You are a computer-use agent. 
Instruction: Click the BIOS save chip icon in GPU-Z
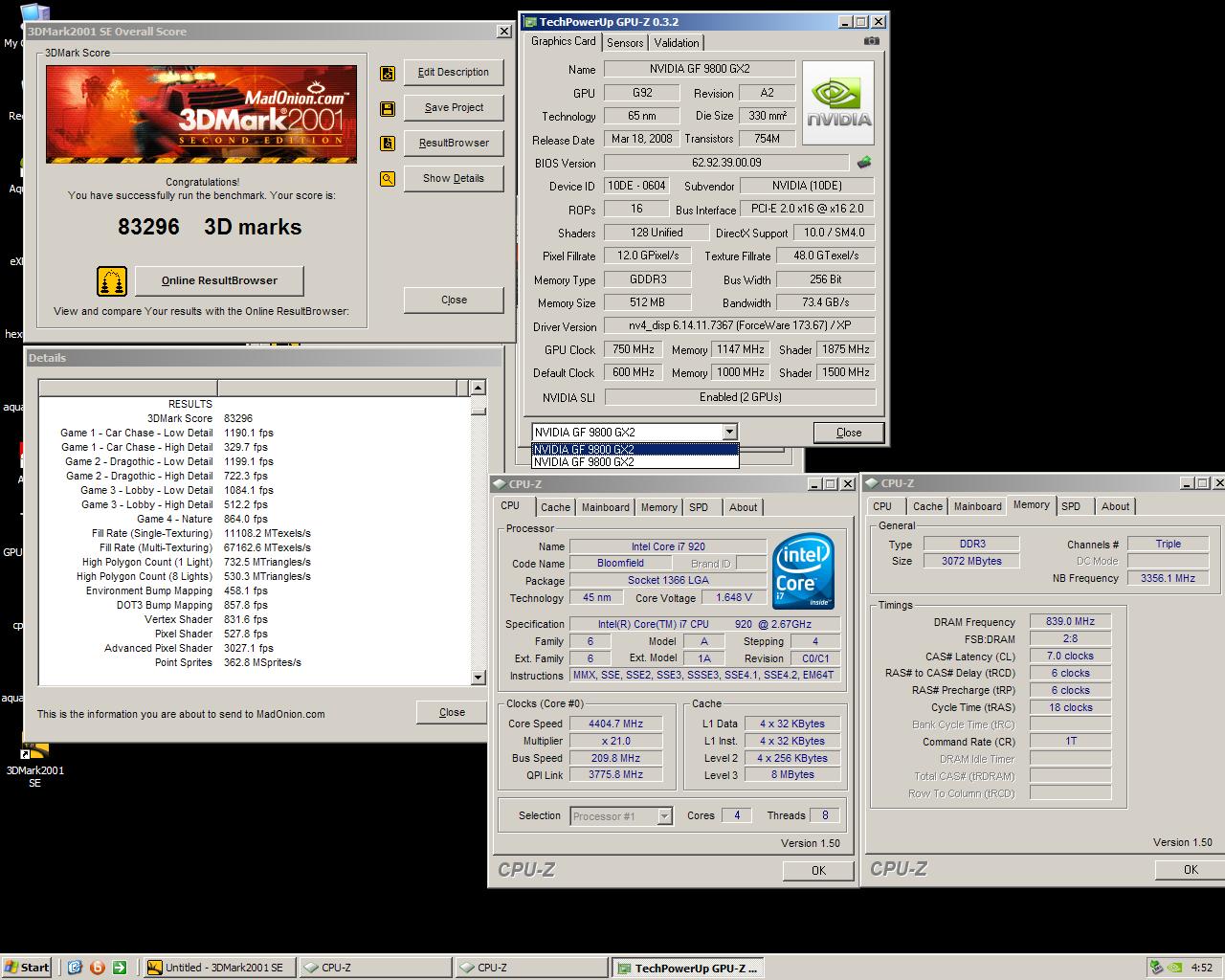coord(864,163)
